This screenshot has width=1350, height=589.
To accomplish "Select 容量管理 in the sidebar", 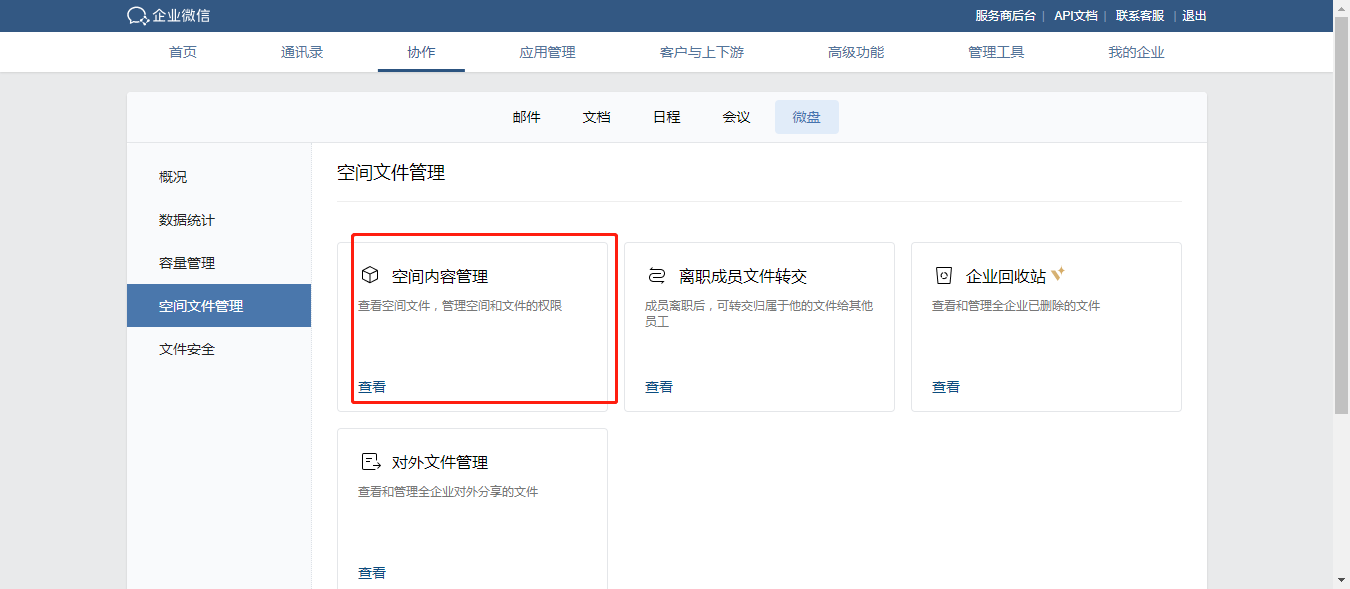I will [x=218, y=263].
